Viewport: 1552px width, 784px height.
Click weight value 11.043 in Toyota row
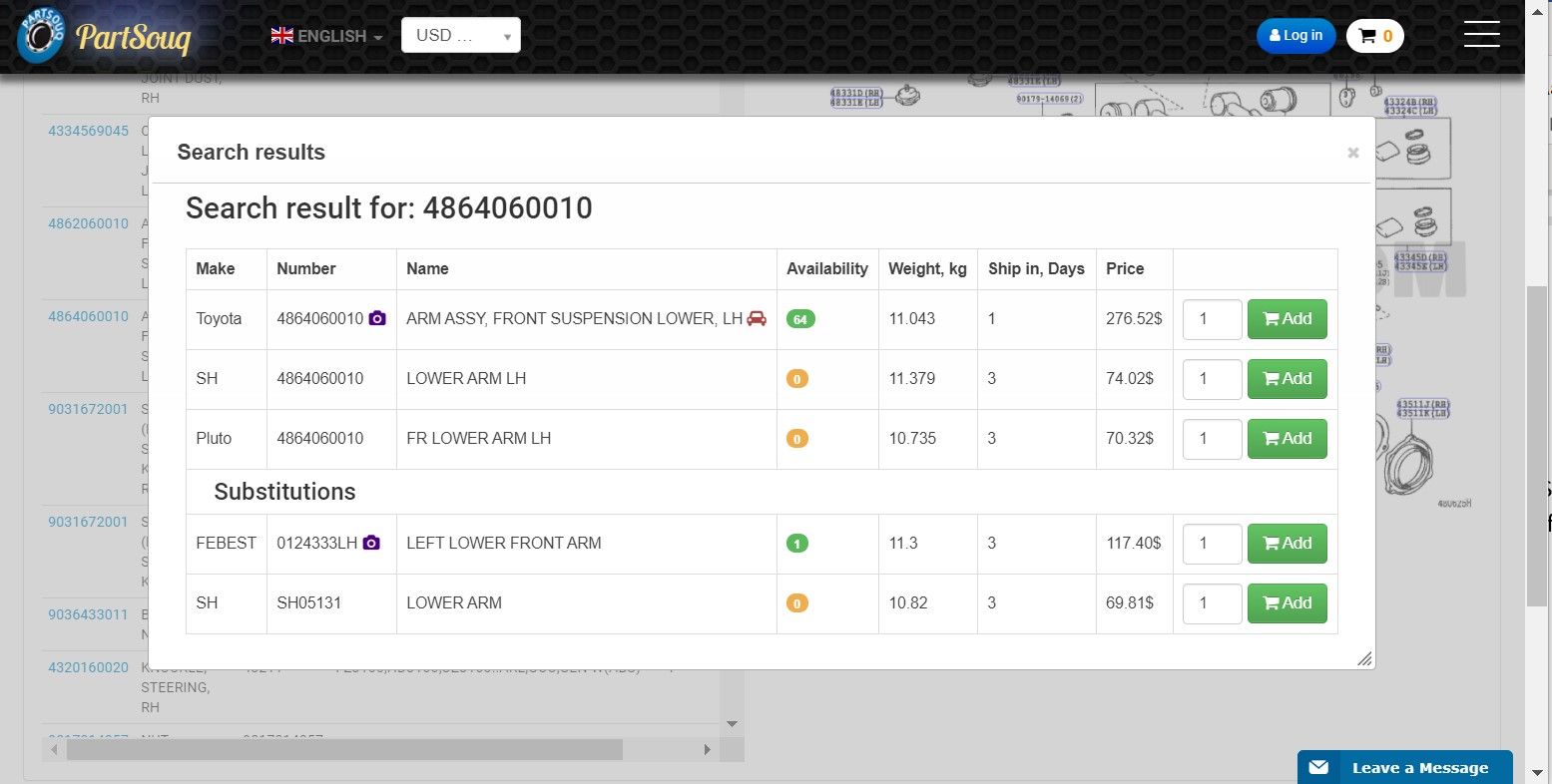point(911,319)
